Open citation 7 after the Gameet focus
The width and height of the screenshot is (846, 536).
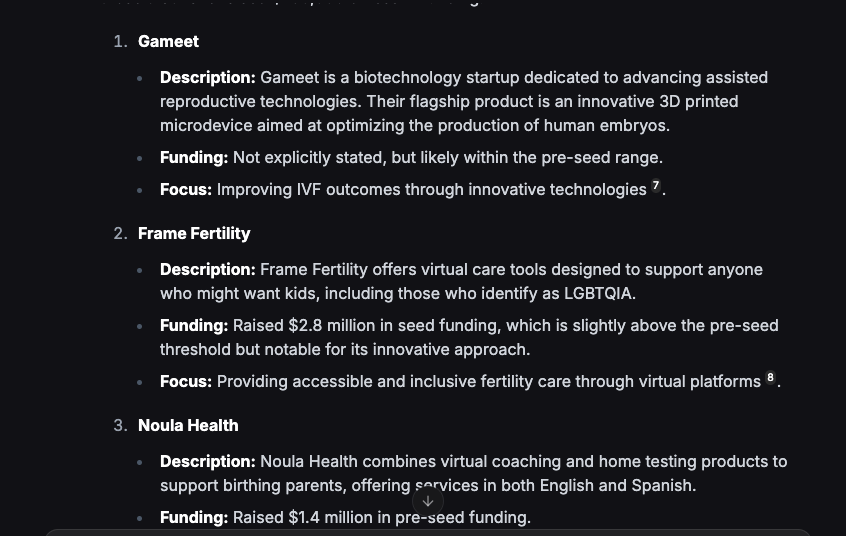(656, 186)
